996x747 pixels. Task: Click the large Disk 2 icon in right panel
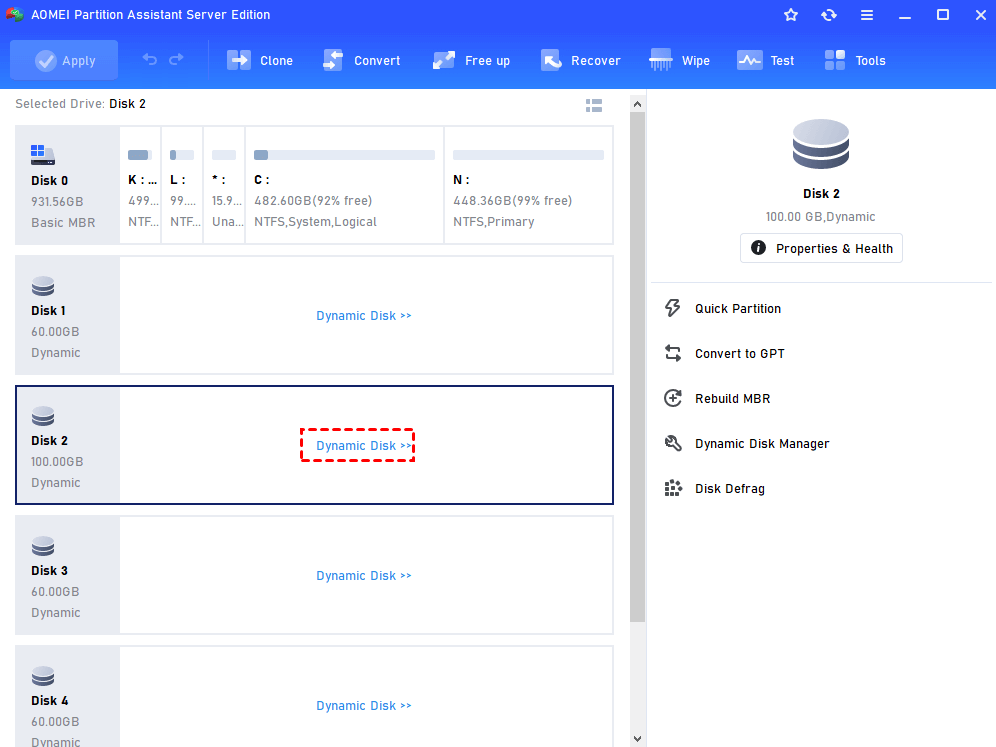[821, 144]
